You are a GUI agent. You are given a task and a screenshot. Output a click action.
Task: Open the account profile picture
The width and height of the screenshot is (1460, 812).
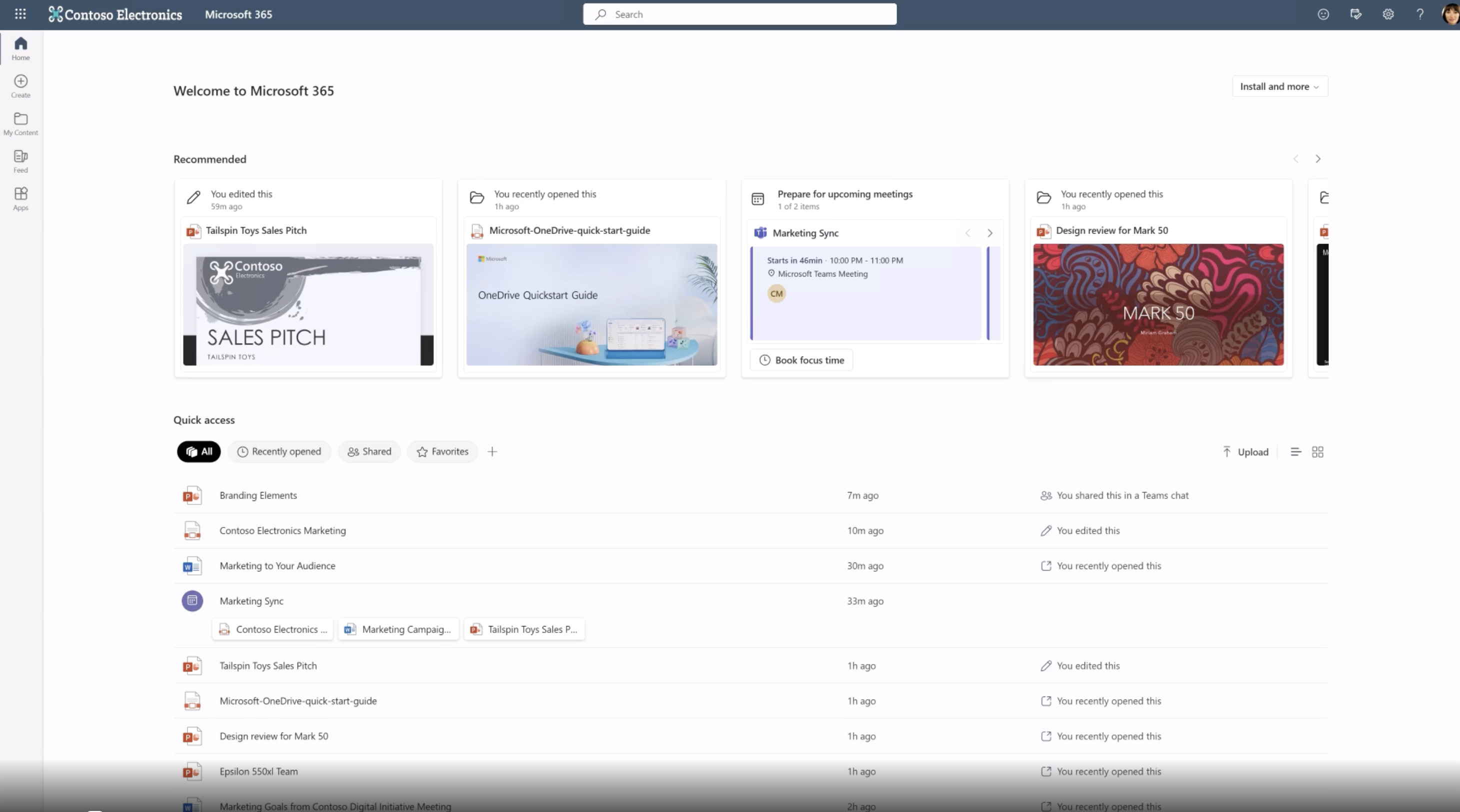(x=1450, y=14)
